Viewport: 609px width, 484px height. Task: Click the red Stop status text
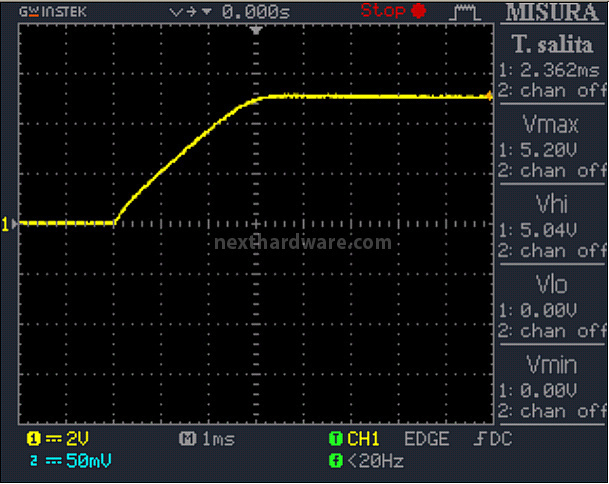(x=383, y=10)
